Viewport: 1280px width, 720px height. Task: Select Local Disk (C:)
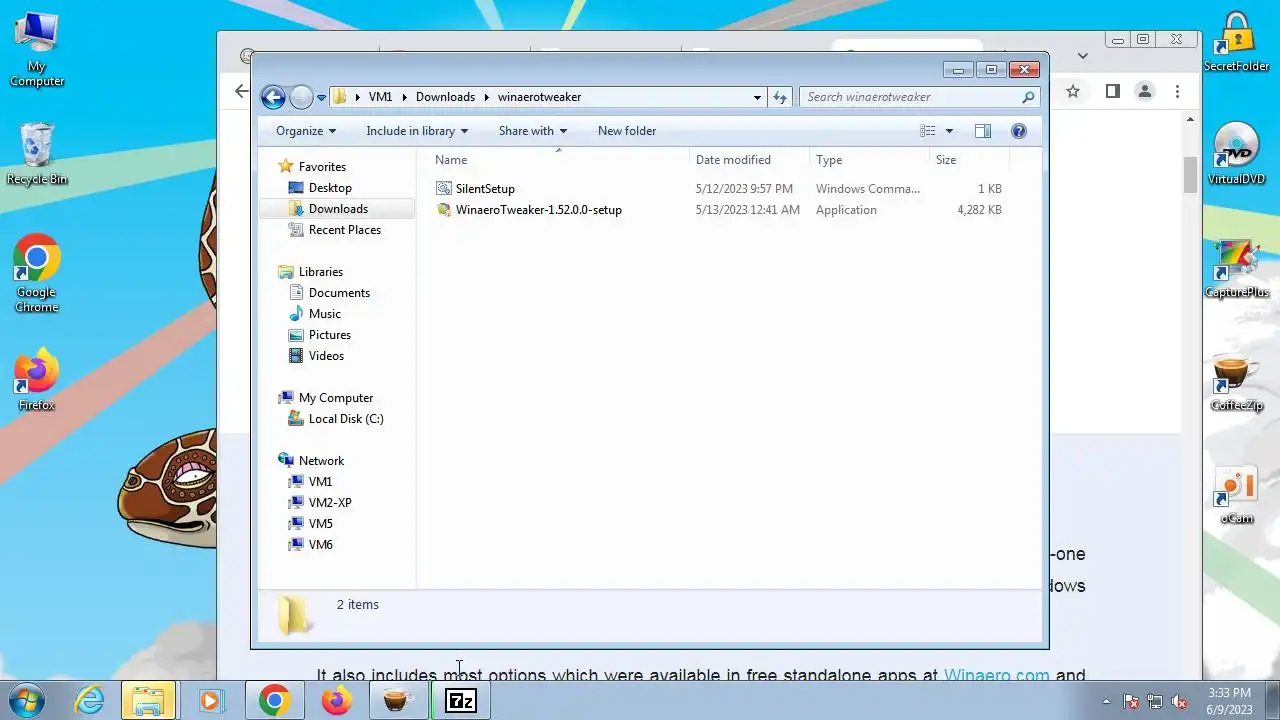[x=346, y=419]
